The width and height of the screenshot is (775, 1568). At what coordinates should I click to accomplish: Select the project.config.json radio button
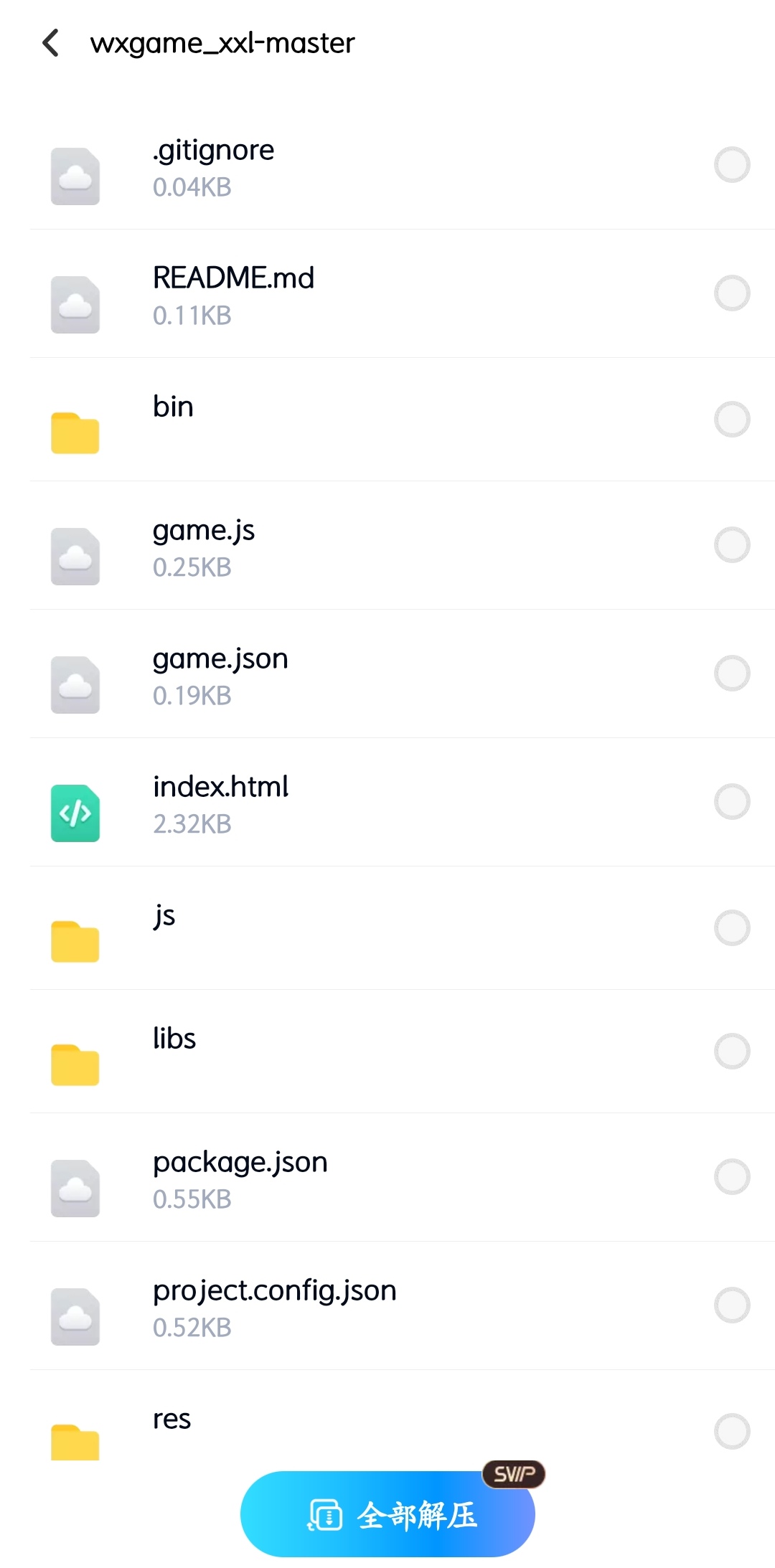pyautogui.click(x=732, y=1305)
